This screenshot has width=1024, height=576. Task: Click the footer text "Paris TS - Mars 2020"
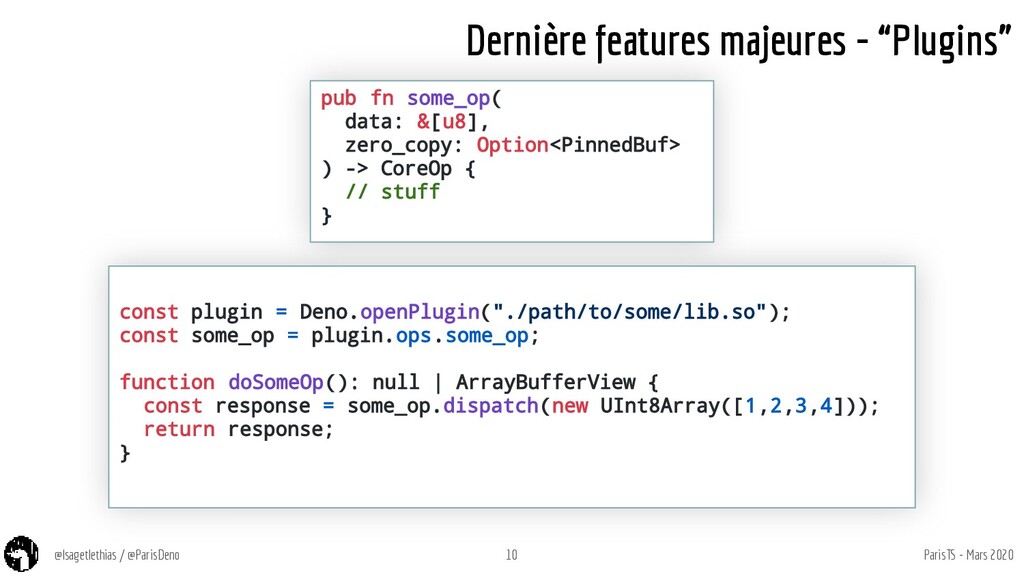pos(968,554)
